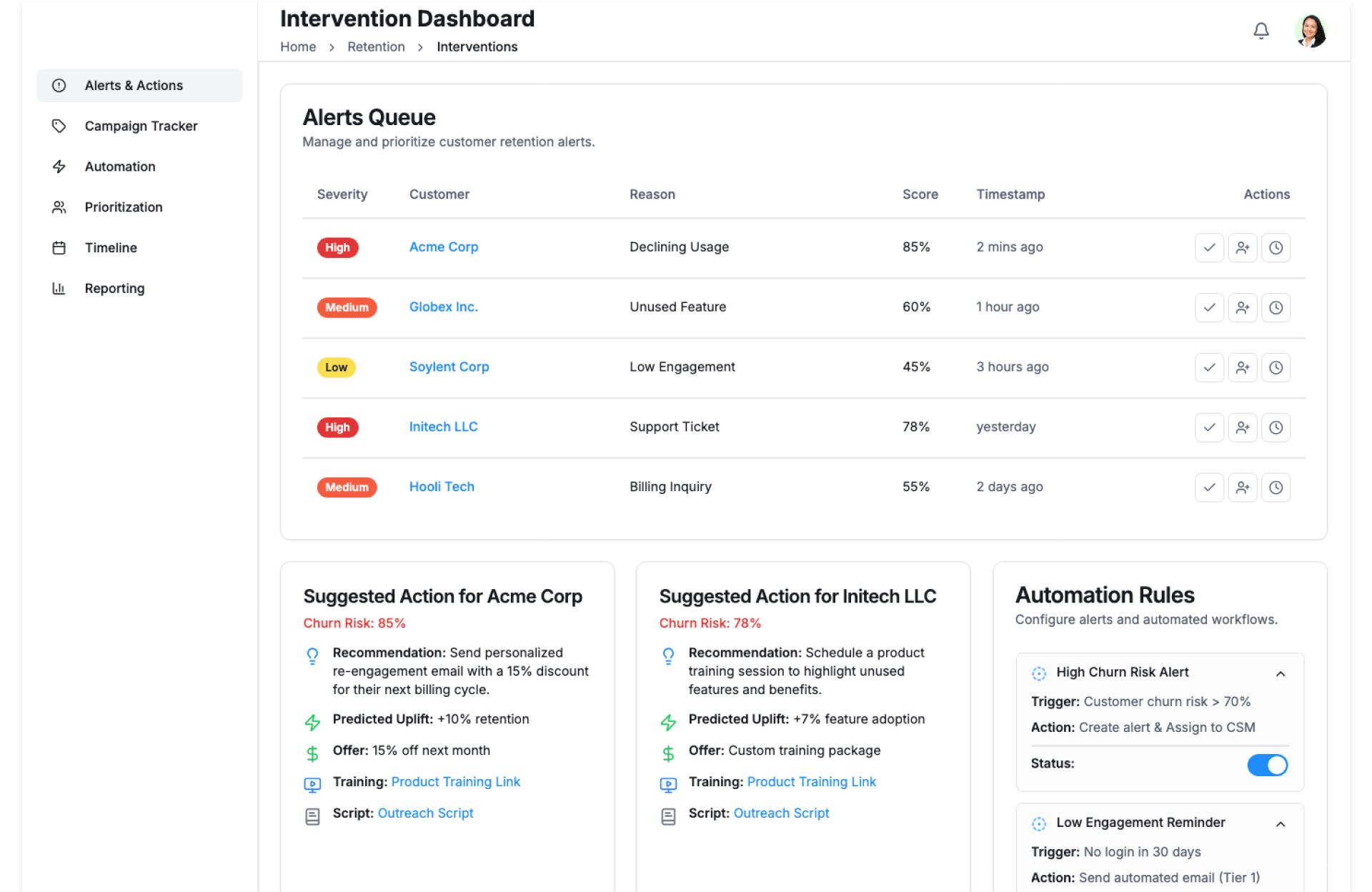Snooze the Soylent Corp alert
1372x892 pixels.
pos(1276,367)
